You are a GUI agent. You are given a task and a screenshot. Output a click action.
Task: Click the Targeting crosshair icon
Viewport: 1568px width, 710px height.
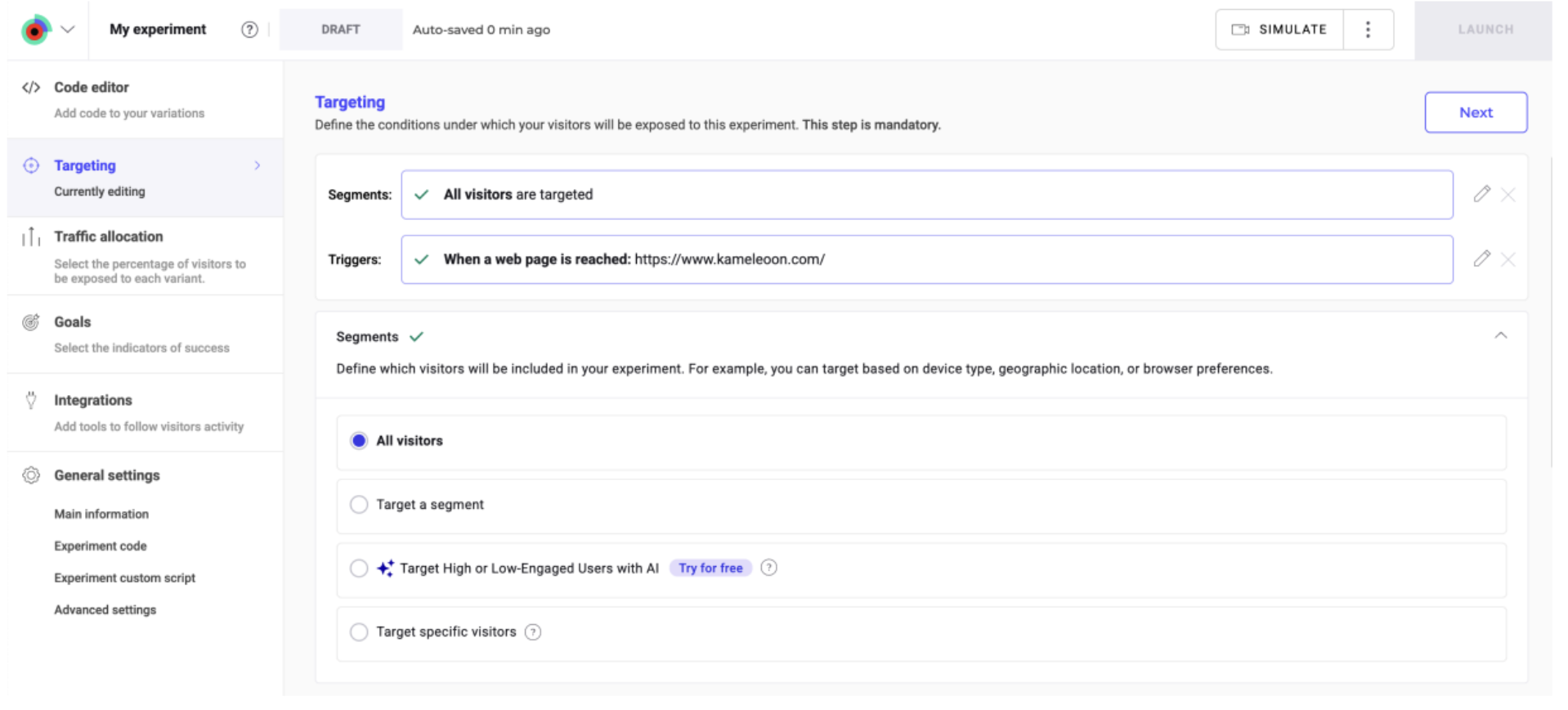tap(31, 165)
